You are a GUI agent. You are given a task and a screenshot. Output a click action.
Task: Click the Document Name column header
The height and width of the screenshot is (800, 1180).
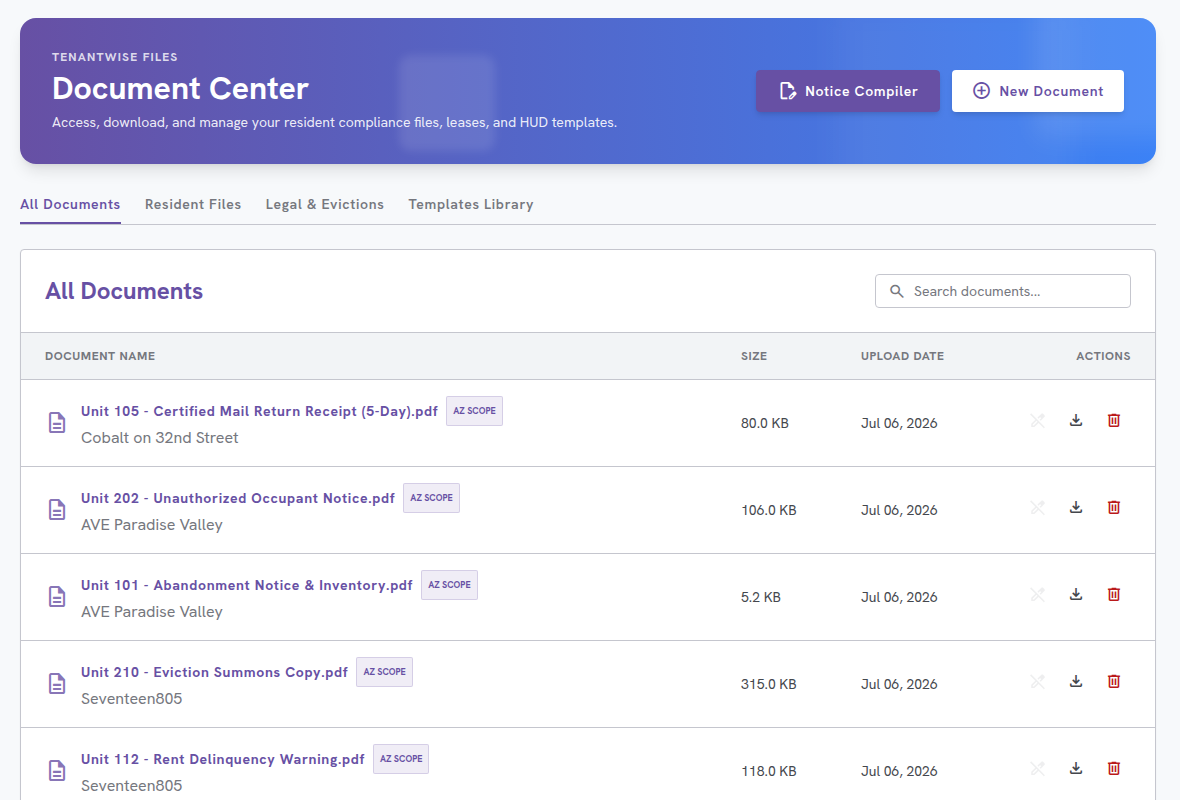(100, 356)
